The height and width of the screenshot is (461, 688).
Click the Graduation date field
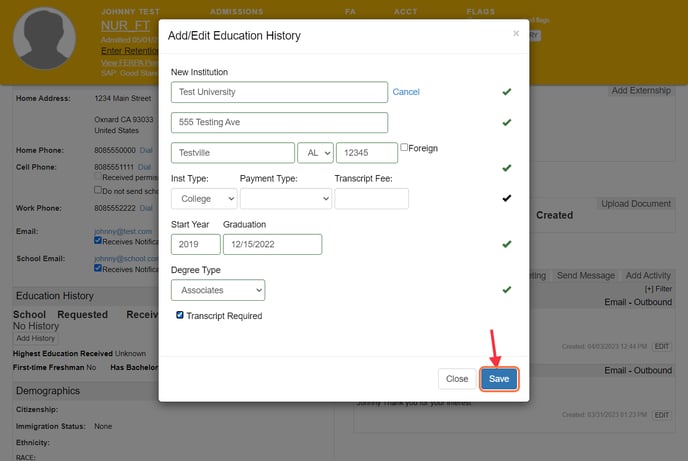coord(272,244)
